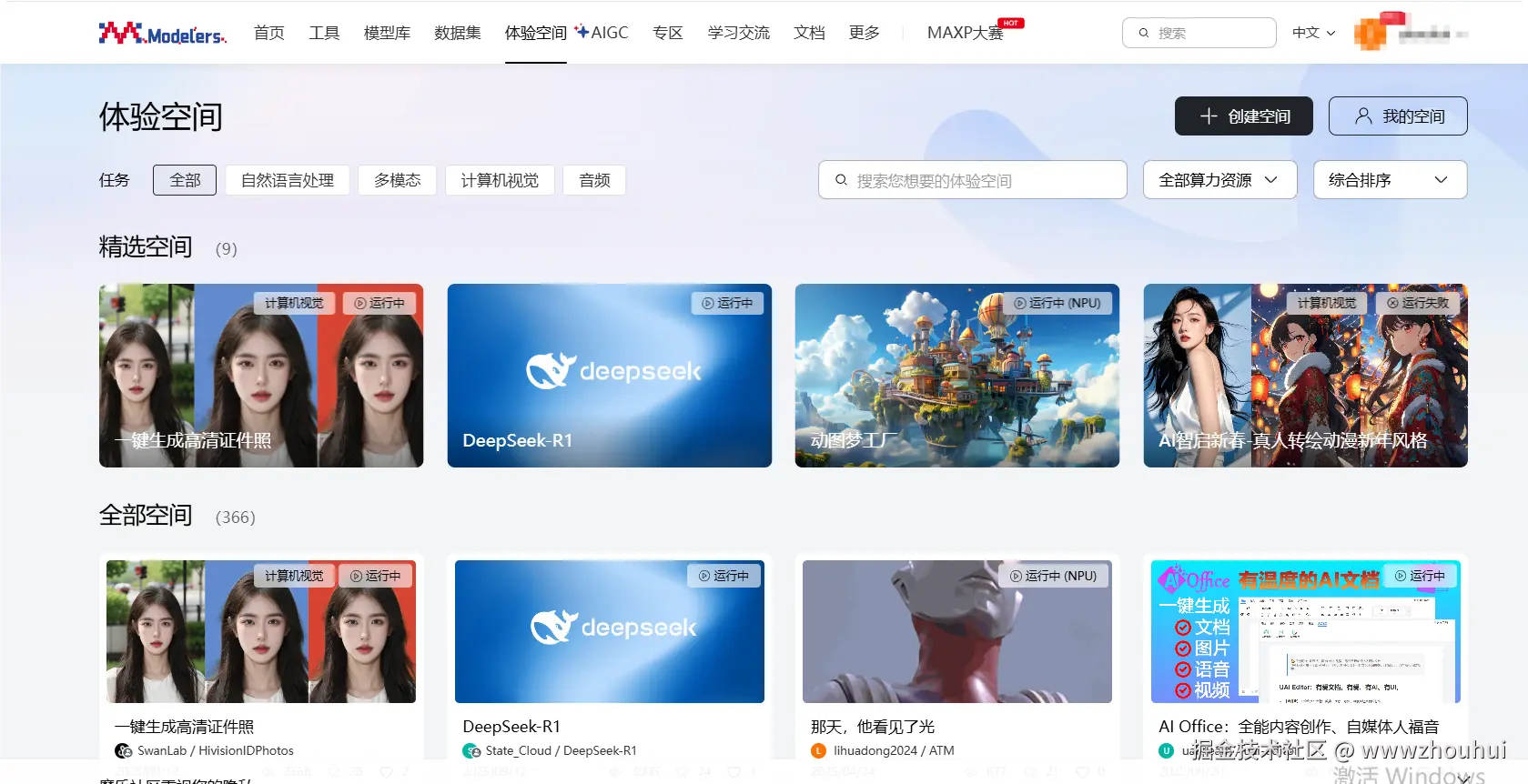The image size is (1528, 784).
Task: Click the person icon on 我的空间 button
Action: tap(1363, 116)
